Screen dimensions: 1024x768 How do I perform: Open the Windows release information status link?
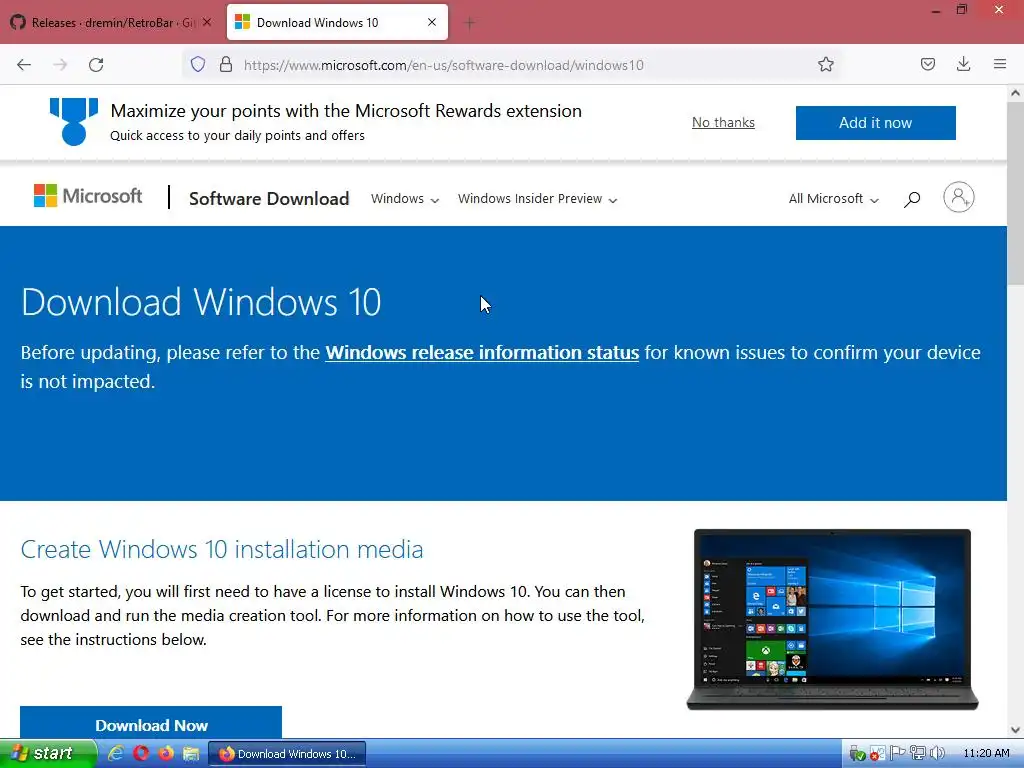(482, 353)
